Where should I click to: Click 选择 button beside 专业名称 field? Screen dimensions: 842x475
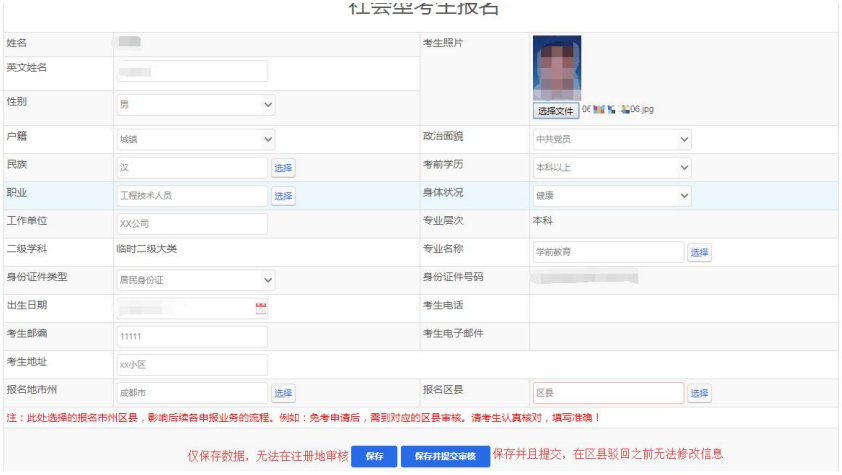coord(699,253)
